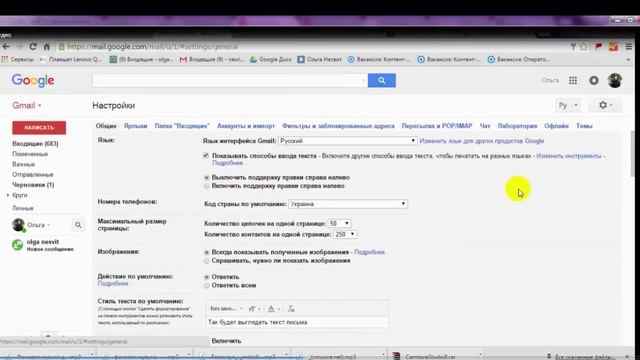Click the Подробнее link next to images option

tap(369, 252)
